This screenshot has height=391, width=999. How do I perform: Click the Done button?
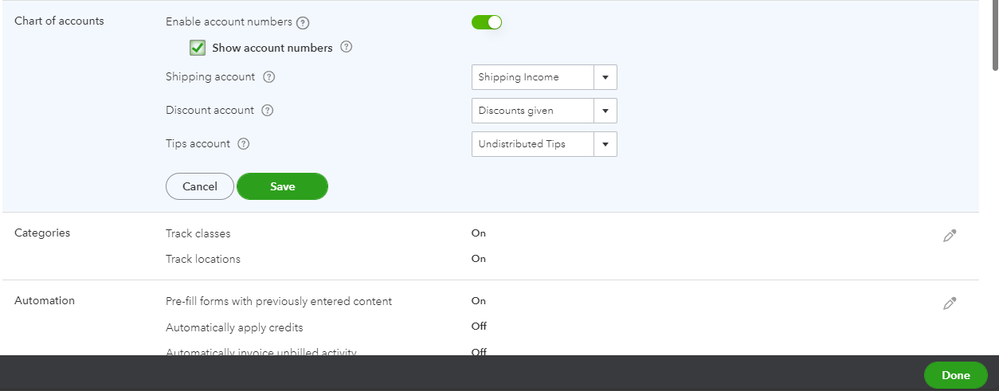click(x=956, y=375)
